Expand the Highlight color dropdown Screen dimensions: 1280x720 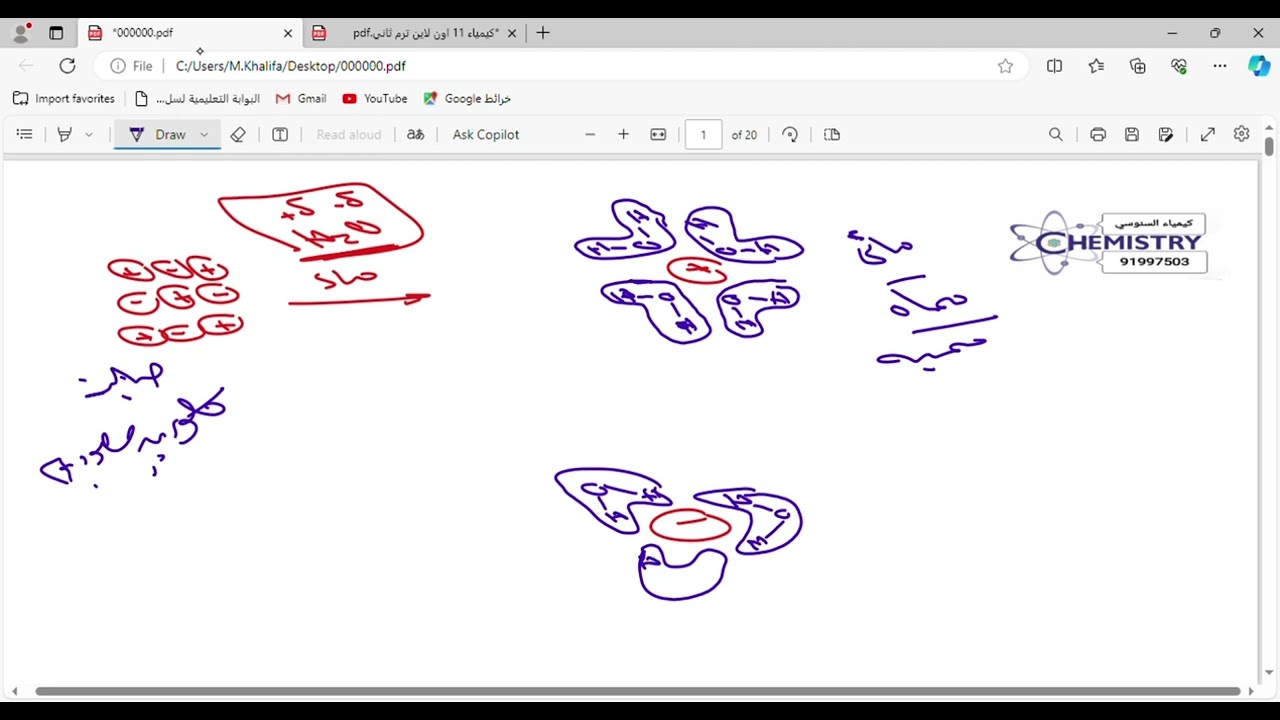click(89, 134)
